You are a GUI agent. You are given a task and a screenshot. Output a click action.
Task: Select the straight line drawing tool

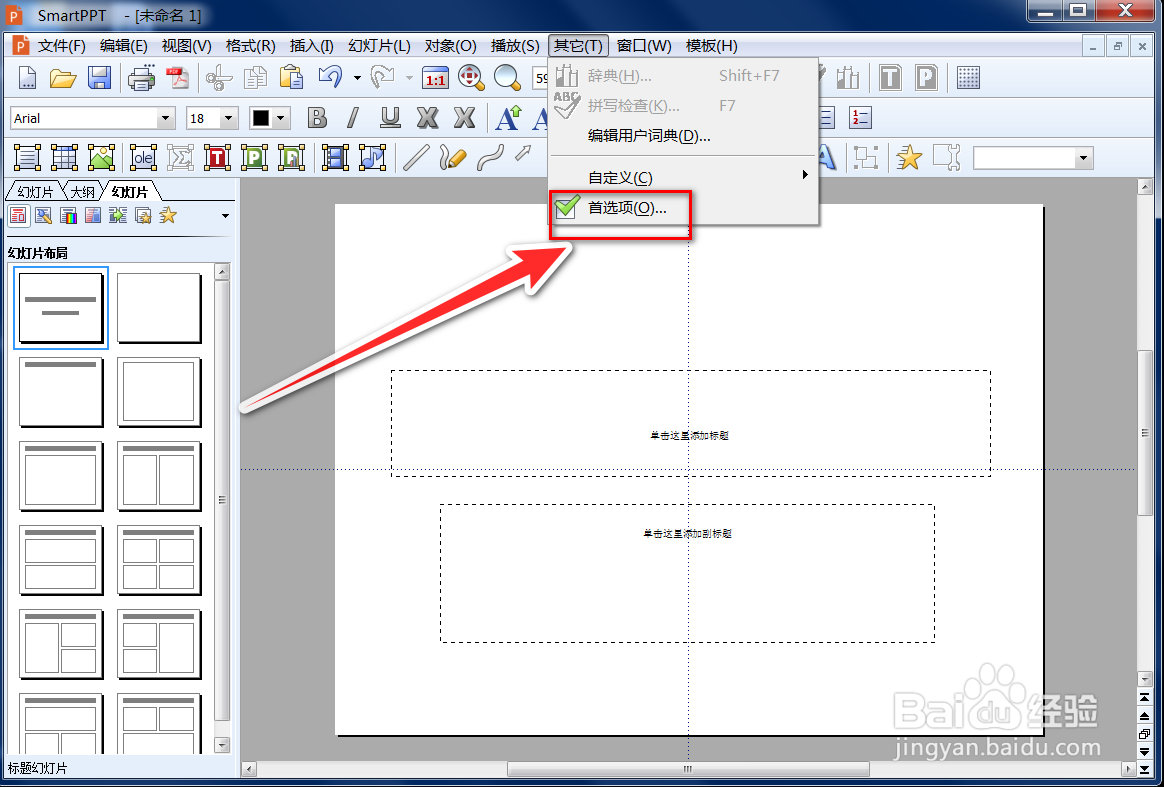pyautogui.click(x=416, y=157)
